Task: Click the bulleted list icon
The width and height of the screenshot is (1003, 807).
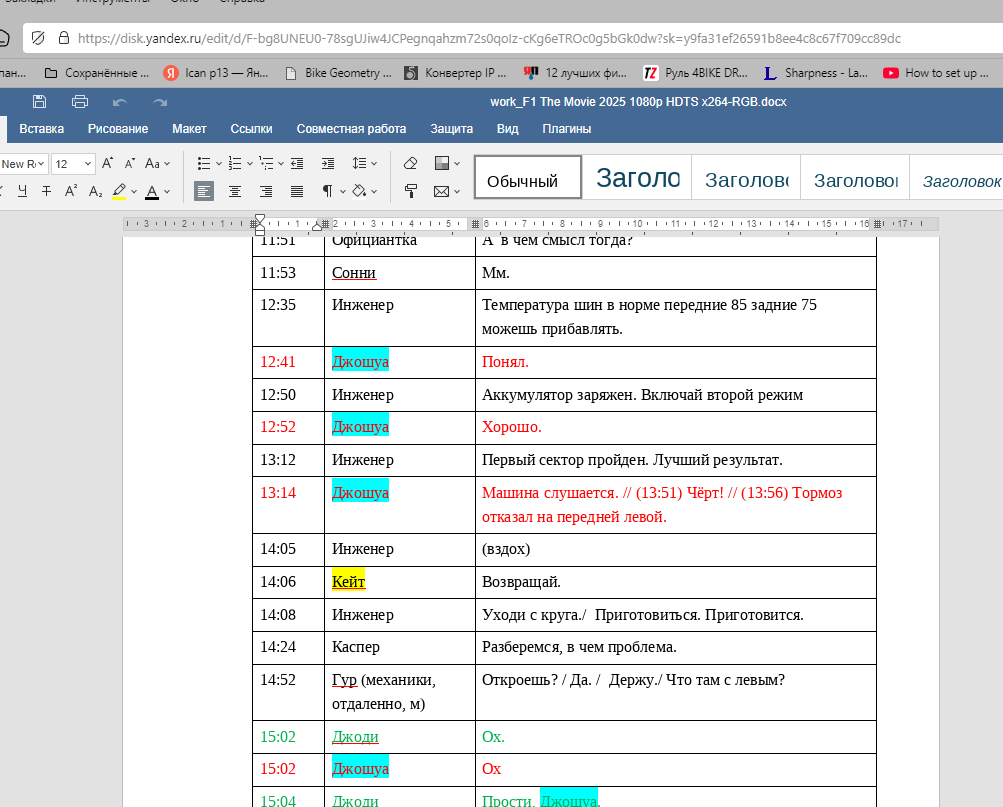Action: pos(203,164)
